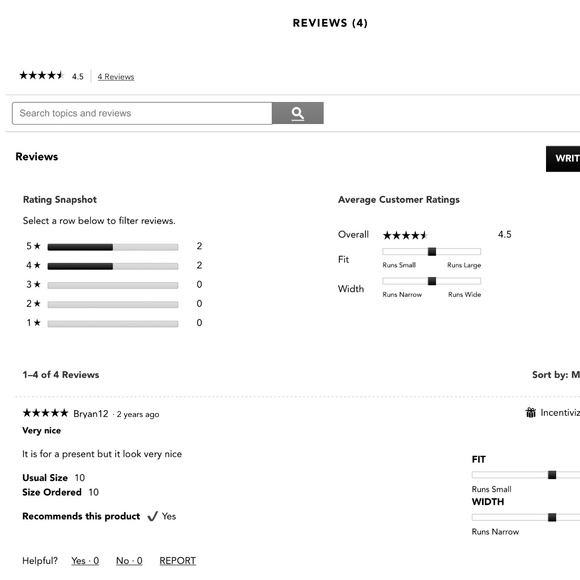Click the Write a review button
Viewport: 580px width, 580px height.
pos(563,159)
